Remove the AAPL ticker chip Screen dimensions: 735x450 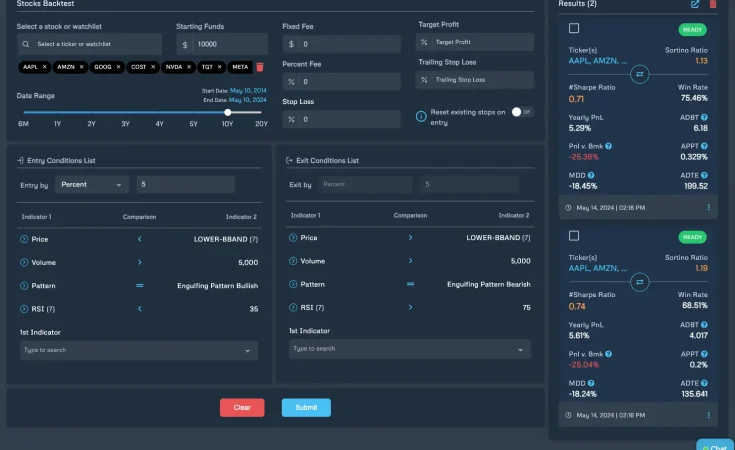pyautogui.click(x=46, y=67)
